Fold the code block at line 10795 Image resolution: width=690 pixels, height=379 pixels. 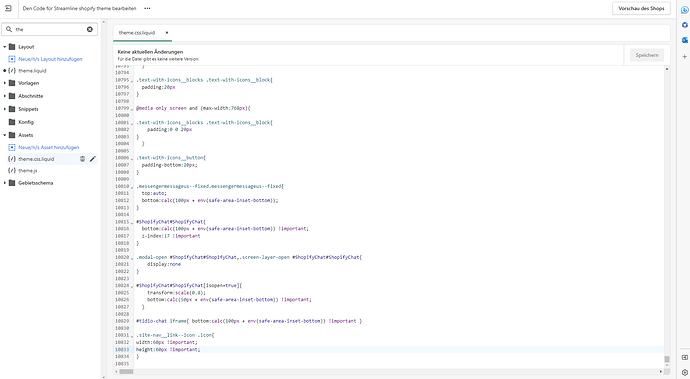132,80
